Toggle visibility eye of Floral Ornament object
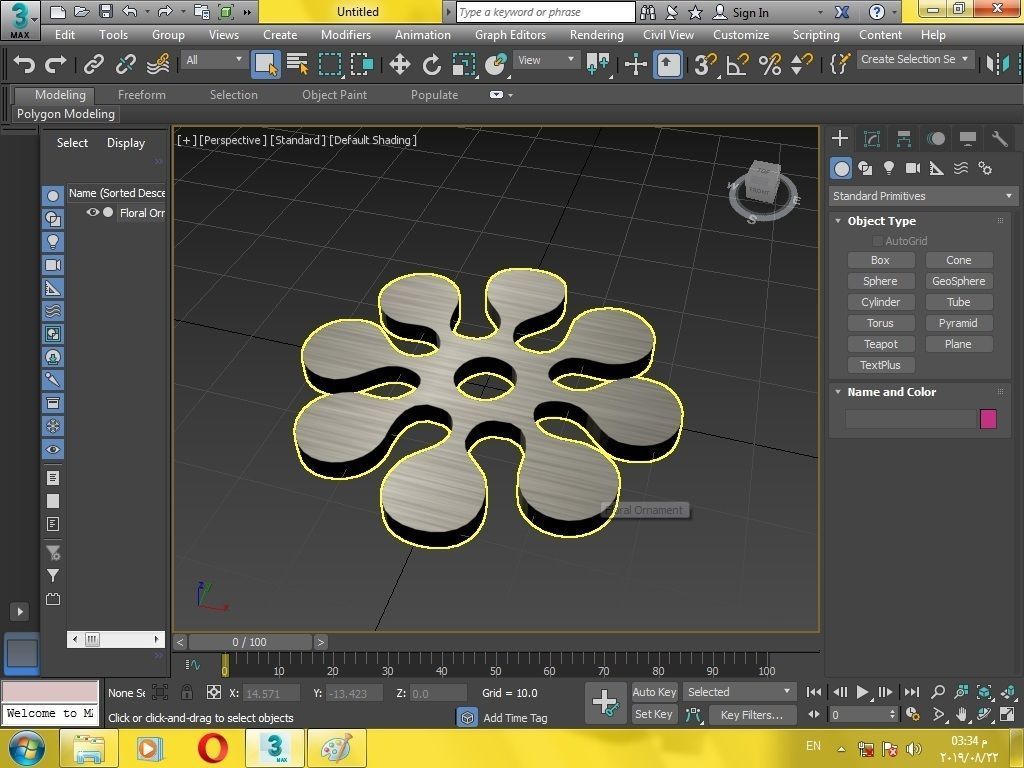The height and width of the screenshot is (768, 1024). click(x=93, y=212)
